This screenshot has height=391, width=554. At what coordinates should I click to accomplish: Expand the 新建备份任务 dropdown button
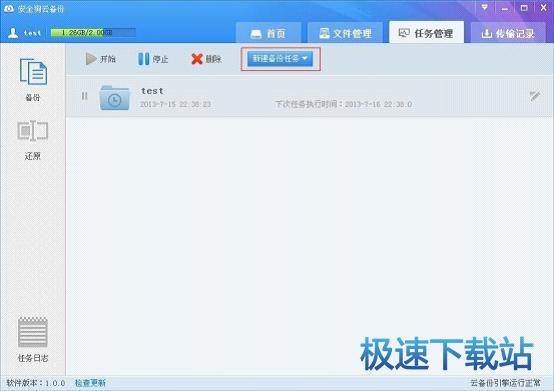[x=280, y=59]
